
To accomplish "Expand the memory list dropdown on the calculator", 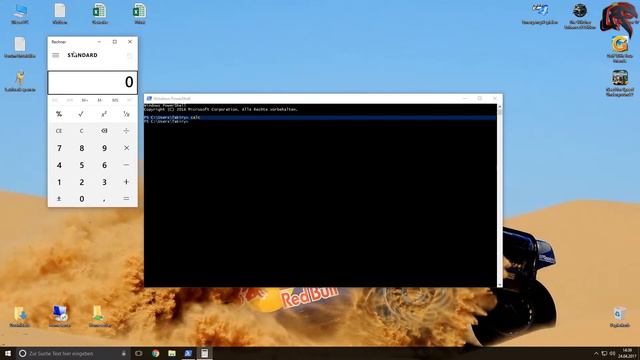I will point(130,100).
